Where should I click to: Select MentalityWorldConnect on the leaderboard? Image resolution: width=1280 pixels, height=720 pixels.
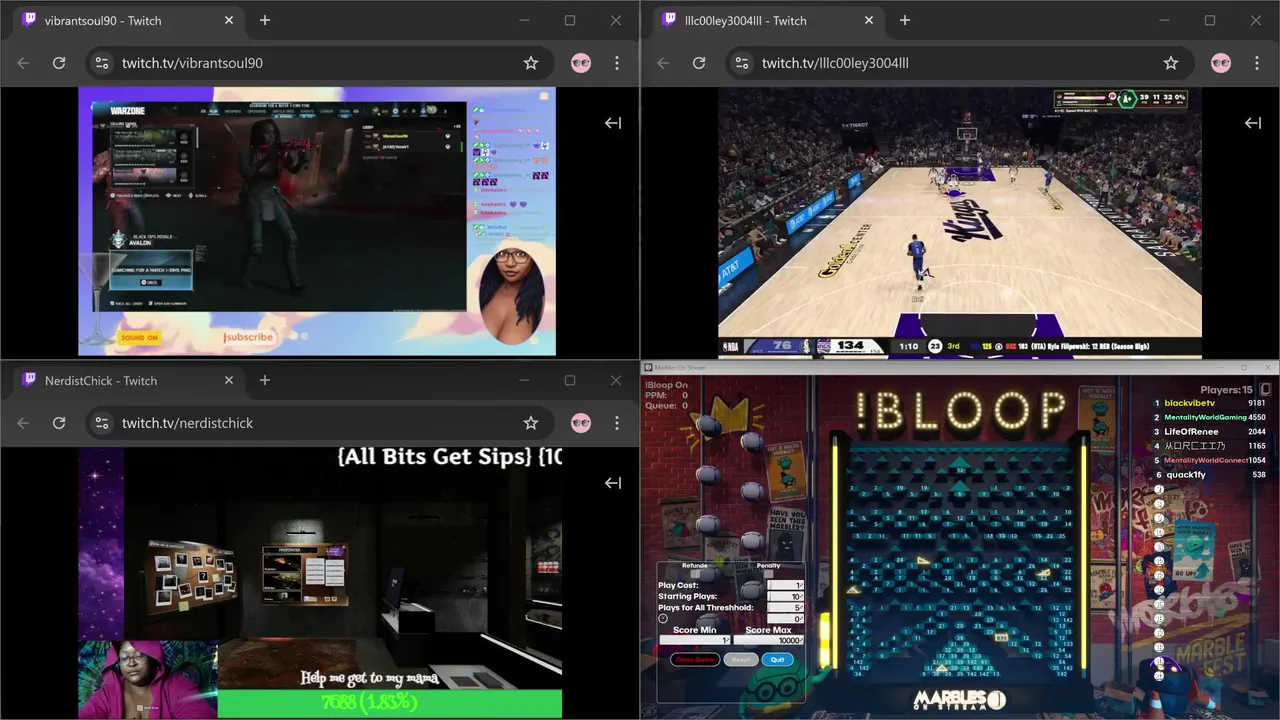(1206, 460)
